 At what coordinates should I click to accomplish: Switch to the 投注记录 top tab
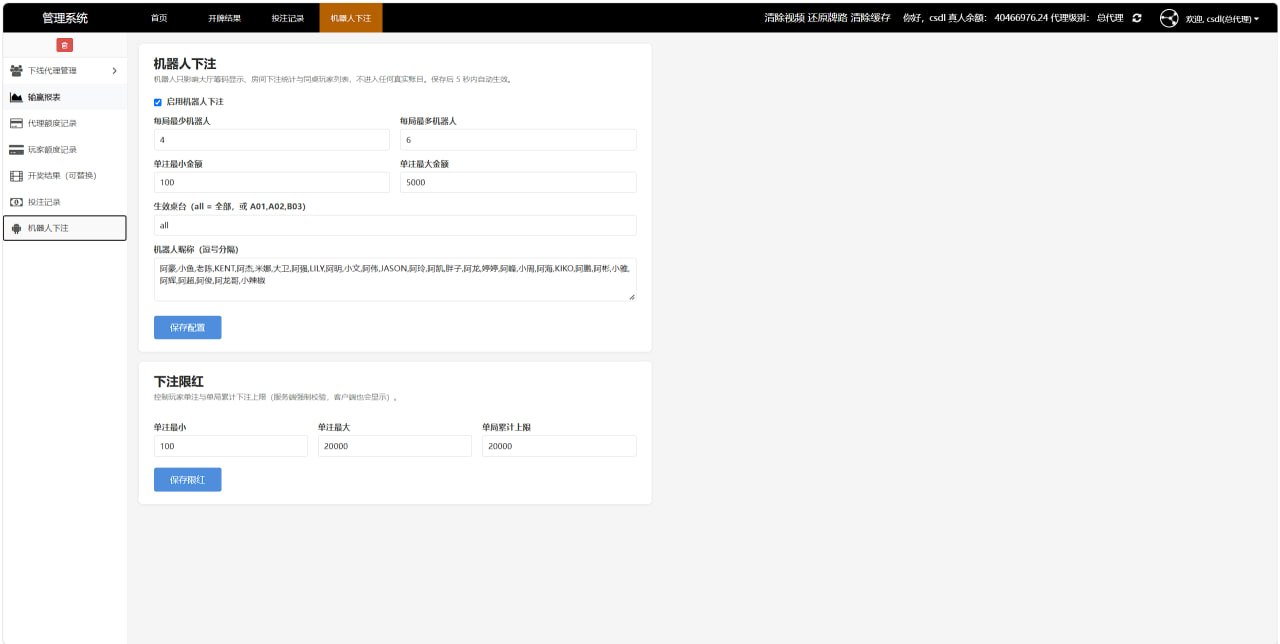[x=288, y=18]
